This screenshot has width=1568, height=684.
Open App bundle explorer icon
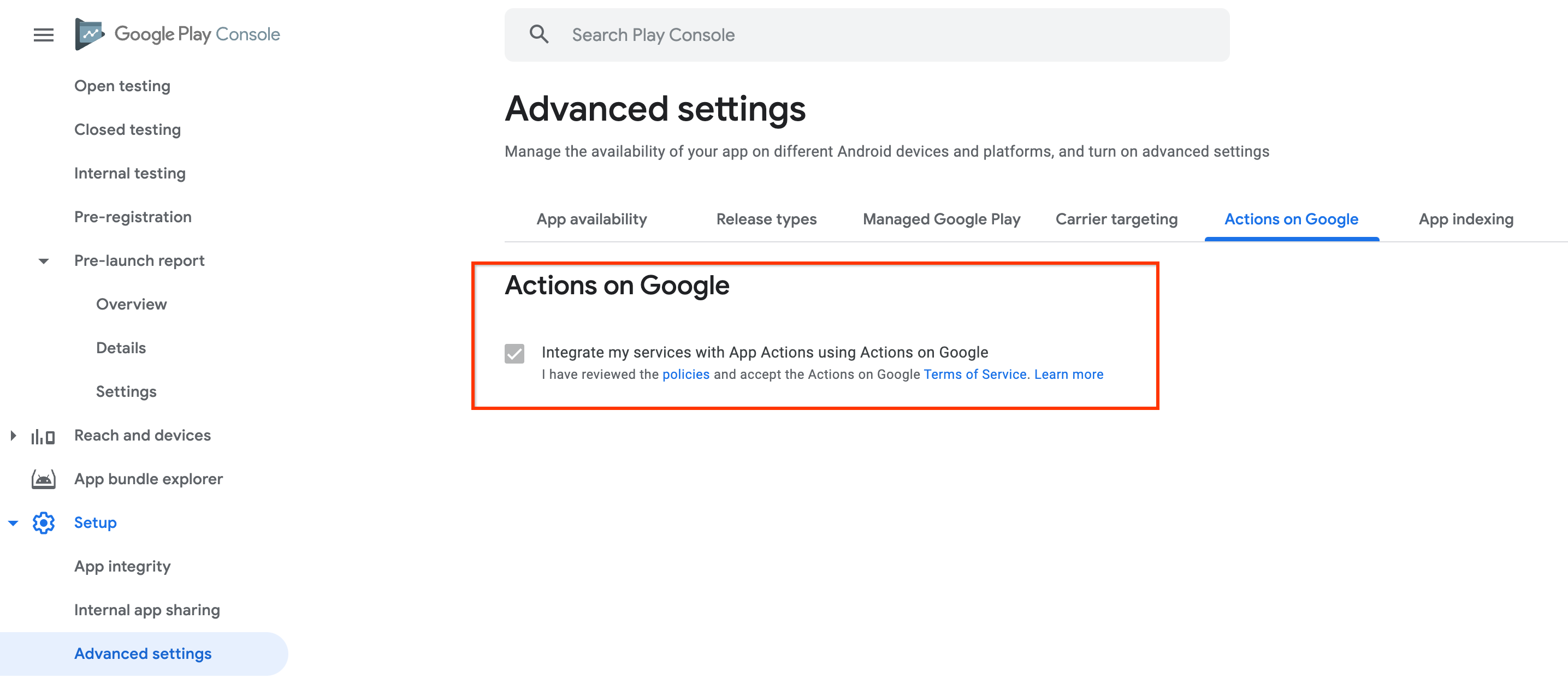(x=42, y=478)
